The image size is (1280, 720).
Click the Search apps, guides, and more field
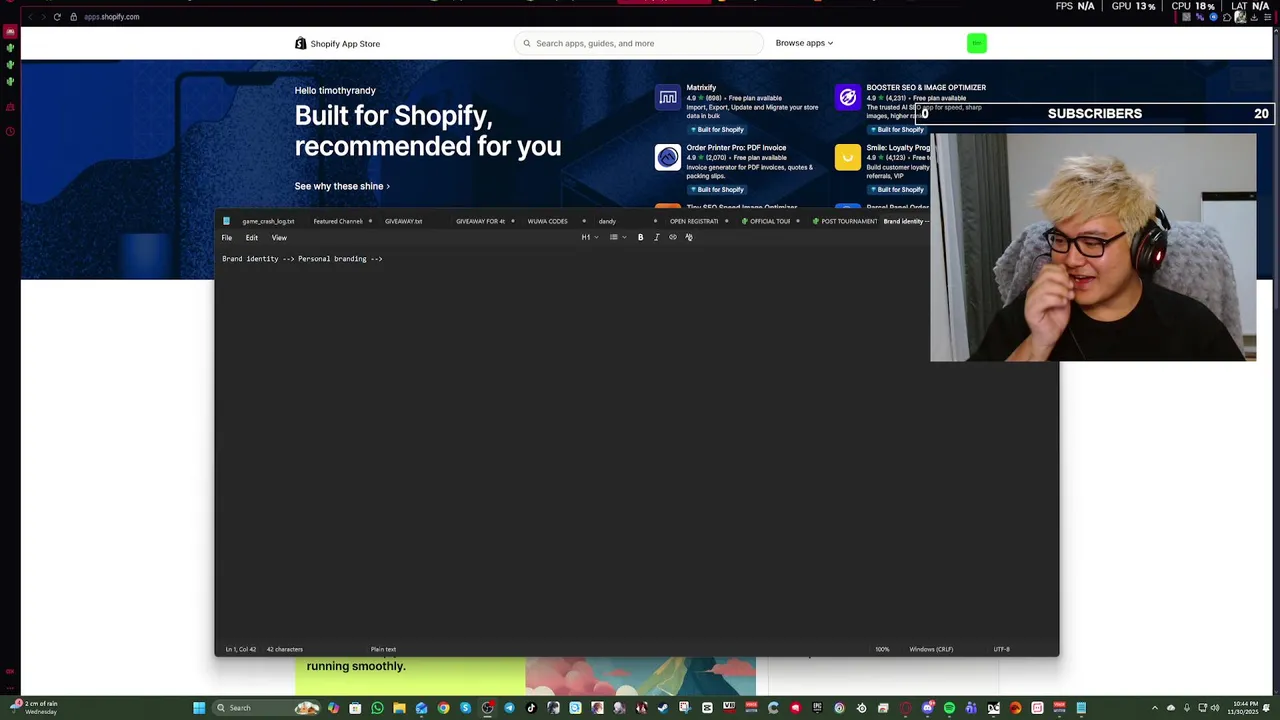[639, 43]
